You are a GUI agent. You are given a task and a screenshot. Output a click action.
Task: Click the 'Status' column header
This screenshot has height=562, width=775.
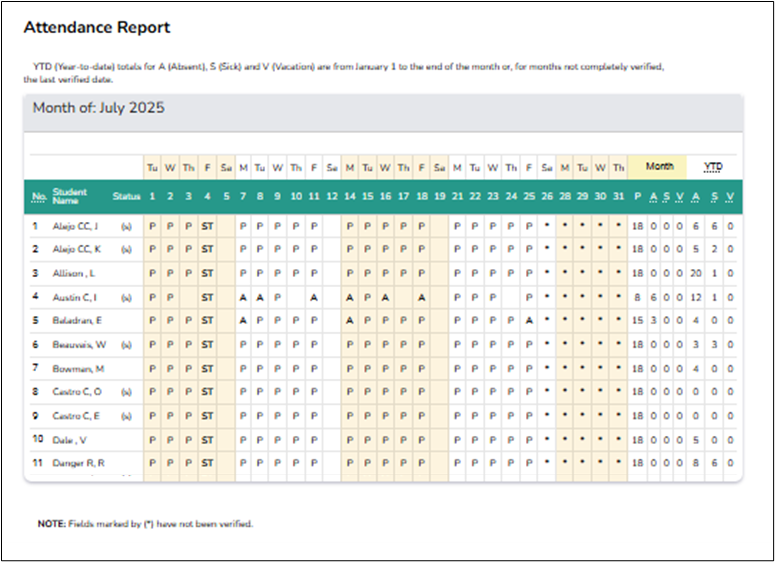[x=126, y=197]
